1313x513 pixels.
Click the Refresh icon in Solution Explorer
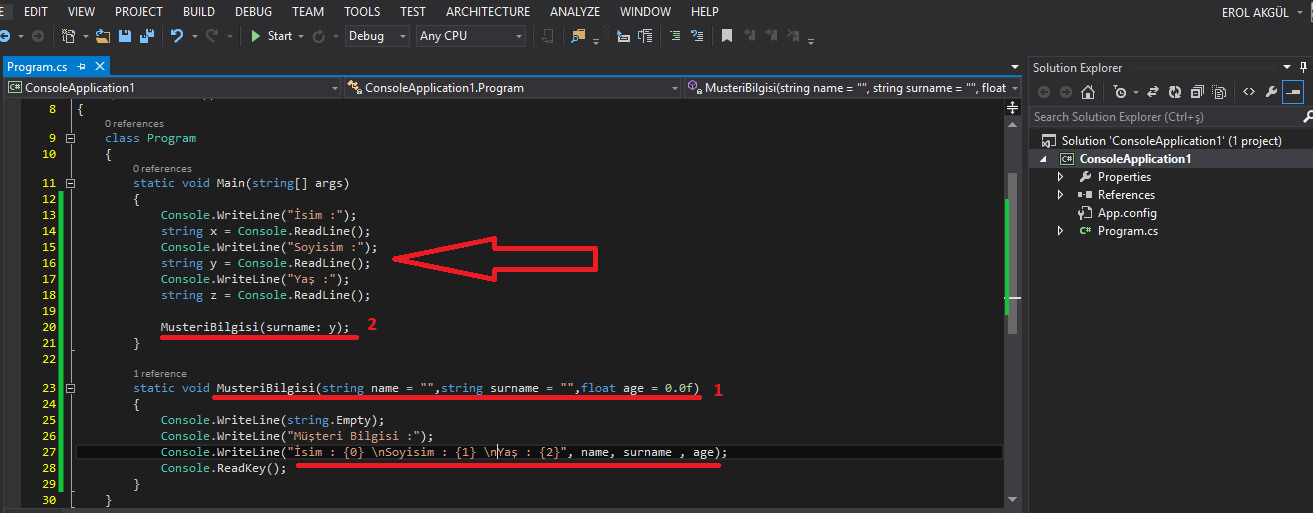pyautogui.click(x=1173, y=92)
